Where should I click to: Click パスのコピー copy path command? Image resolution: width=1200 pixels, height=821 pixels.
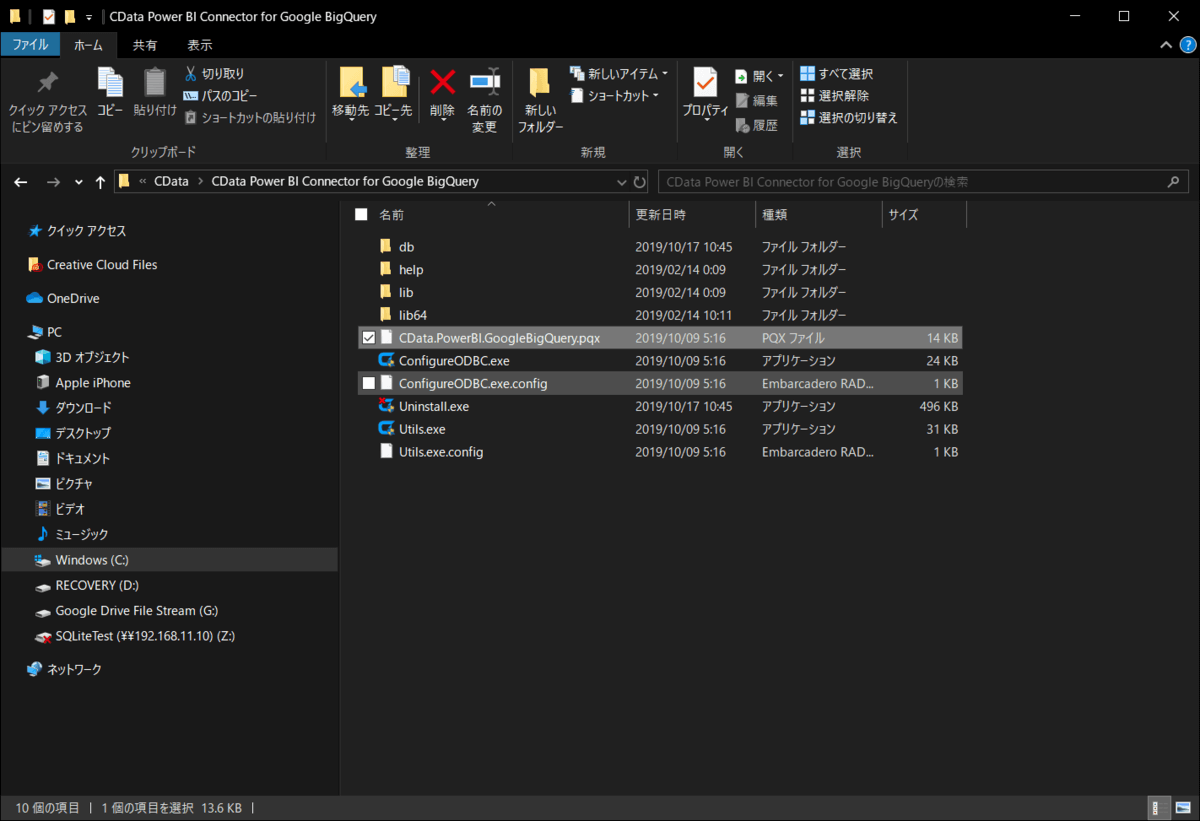(220, 96)
